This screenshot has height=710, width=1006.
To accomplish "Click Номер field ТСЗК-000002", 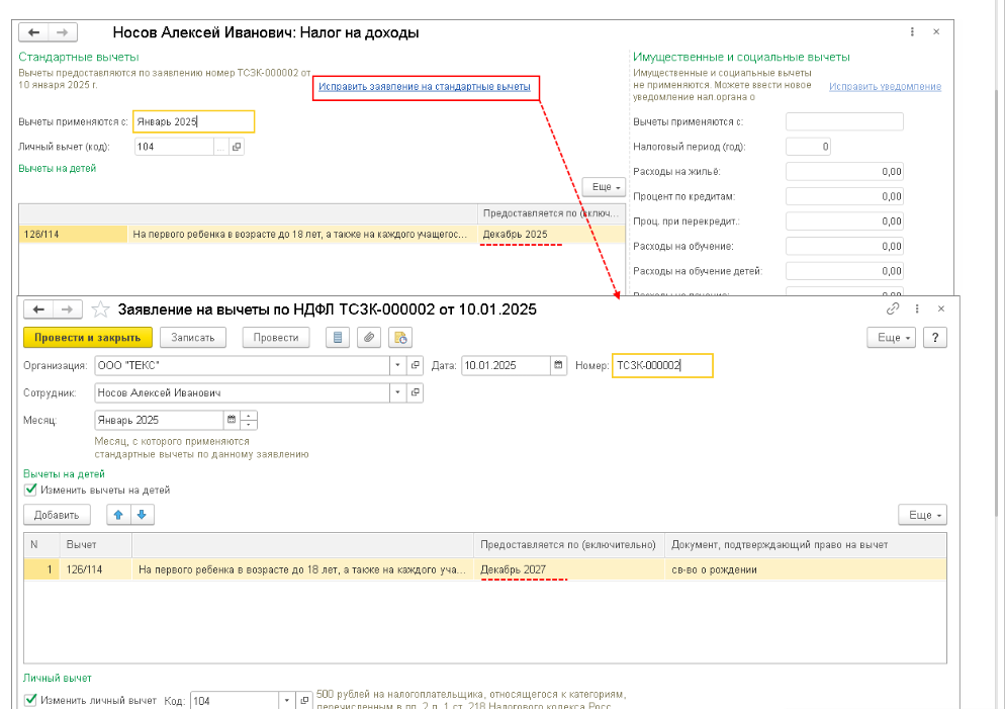I will point(662,366).
